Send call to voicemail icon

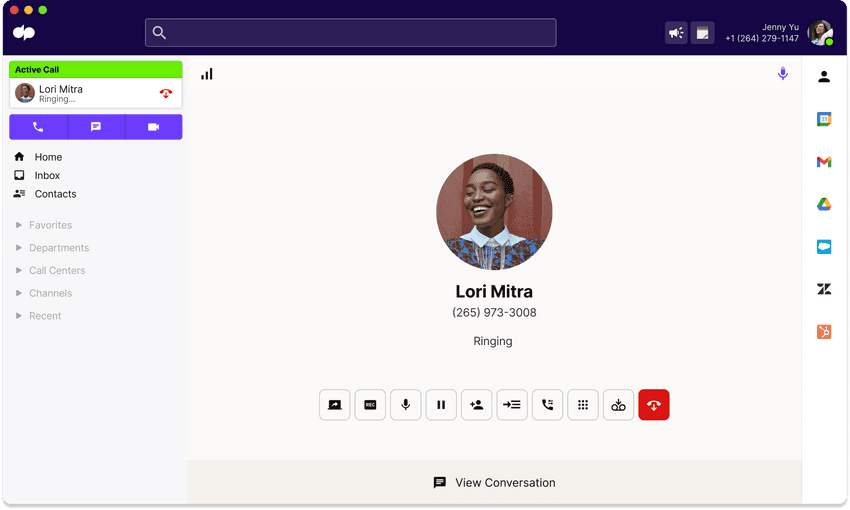[x=618, y=405]
